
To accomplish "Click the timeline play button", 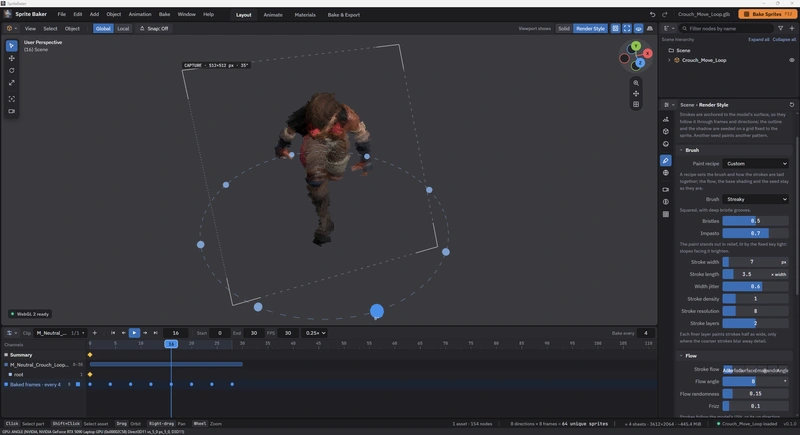I will point(134,333).
